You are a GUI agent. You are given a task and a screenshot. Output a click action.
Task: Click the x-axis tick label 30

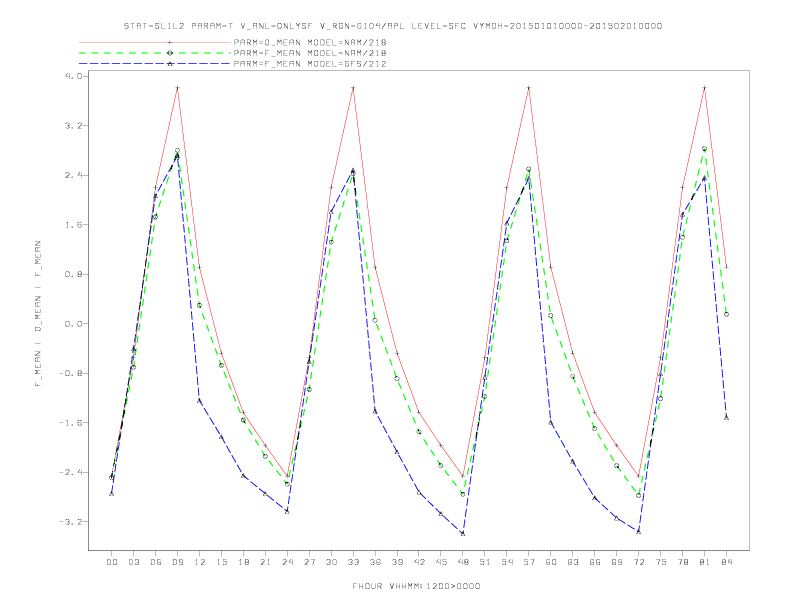pos(331,562)
